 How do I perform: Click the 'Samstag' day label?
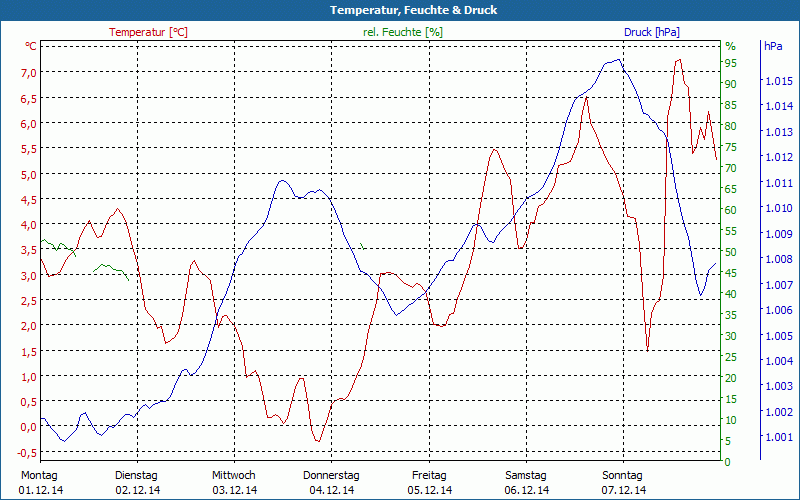point(526,476)
